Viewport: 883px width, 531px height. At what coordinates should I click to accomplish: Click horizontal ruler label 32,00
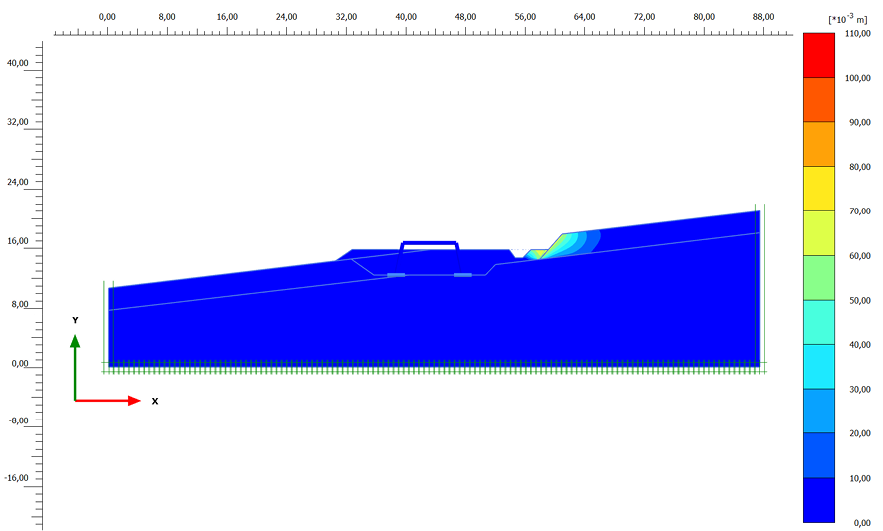346,17
